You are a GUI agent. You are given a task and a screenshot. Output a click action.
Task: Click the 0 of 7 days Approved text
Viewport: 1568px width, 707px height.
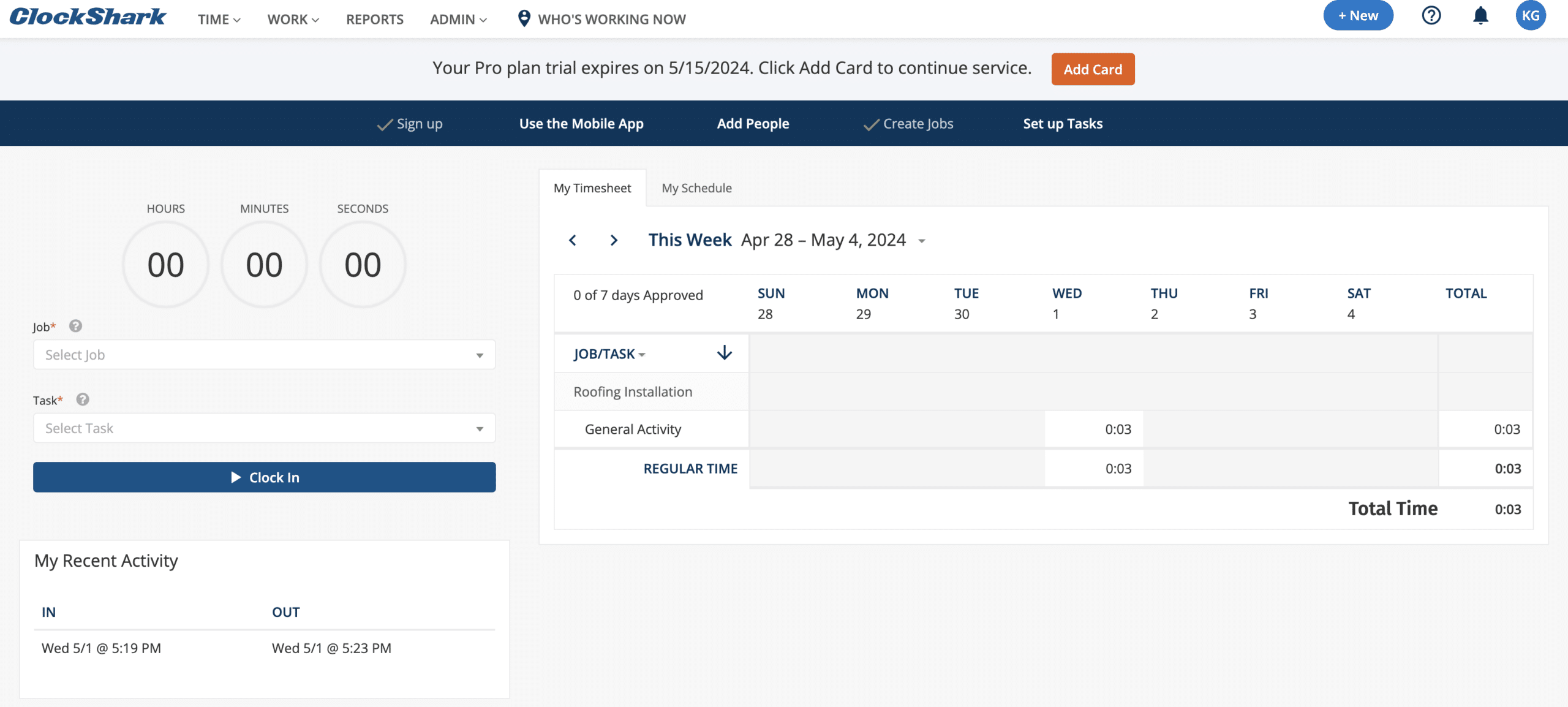(638, 295)
